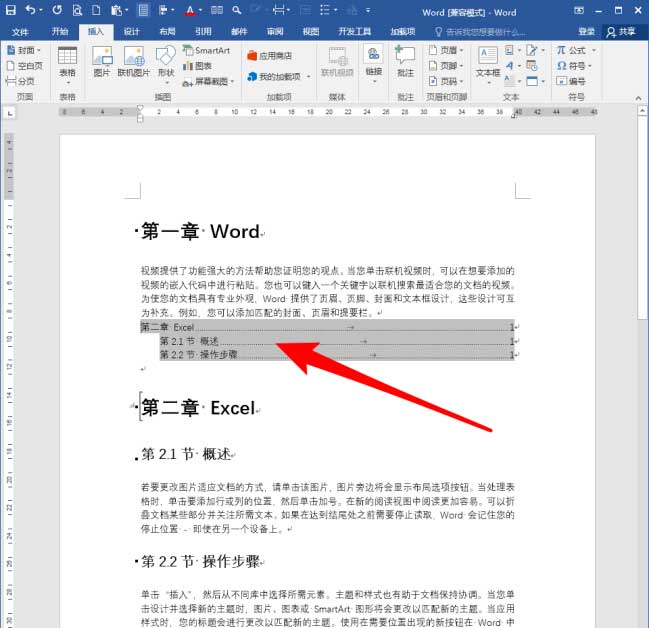This screenshot has width=649, height=628.
Task: Click the 图片 picture insert icon
Action: 102,62
